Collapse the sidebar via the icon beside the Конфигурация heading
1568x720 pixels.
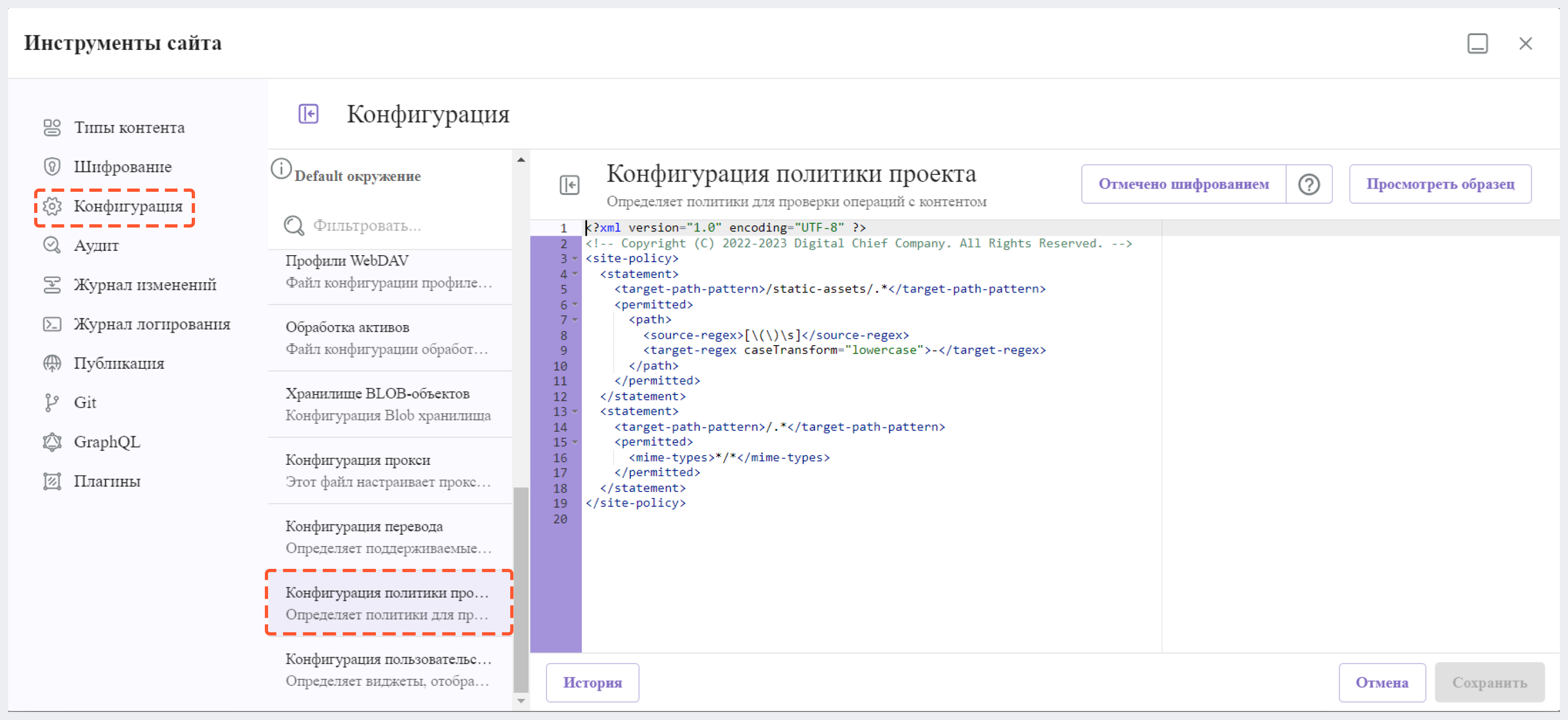coord(309,114)
